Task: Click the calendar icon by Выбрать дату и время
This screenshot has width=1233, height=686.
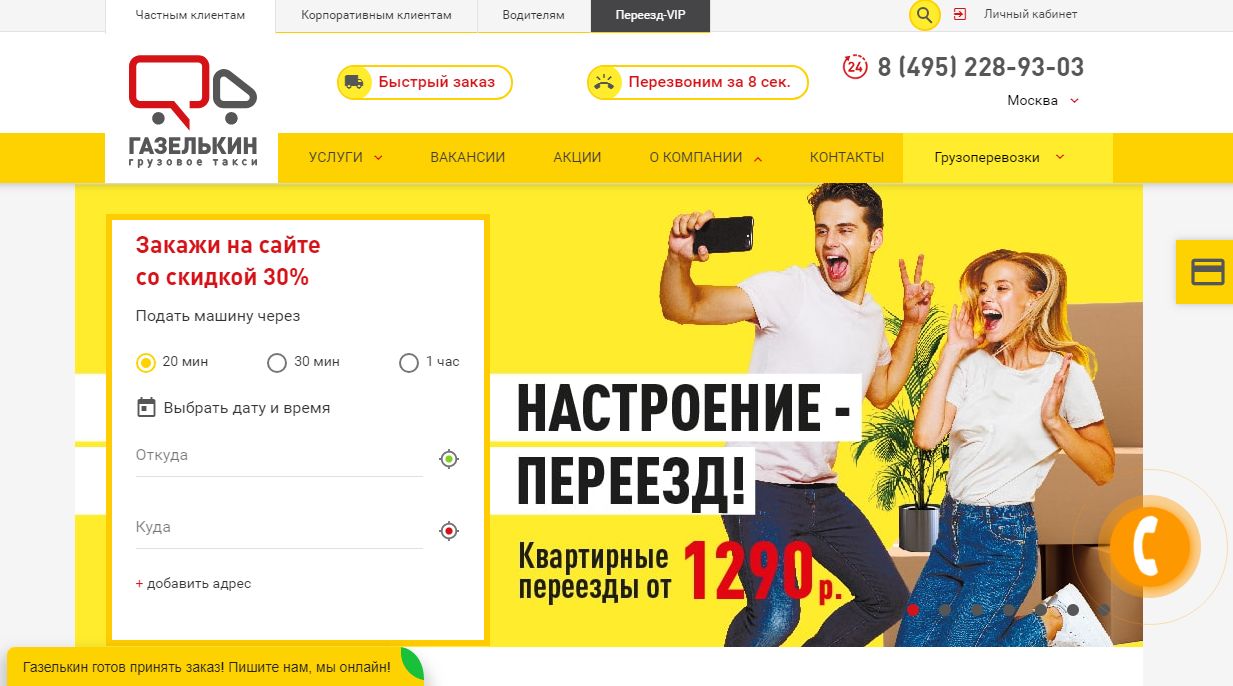Action: click(x=146, y=407)
